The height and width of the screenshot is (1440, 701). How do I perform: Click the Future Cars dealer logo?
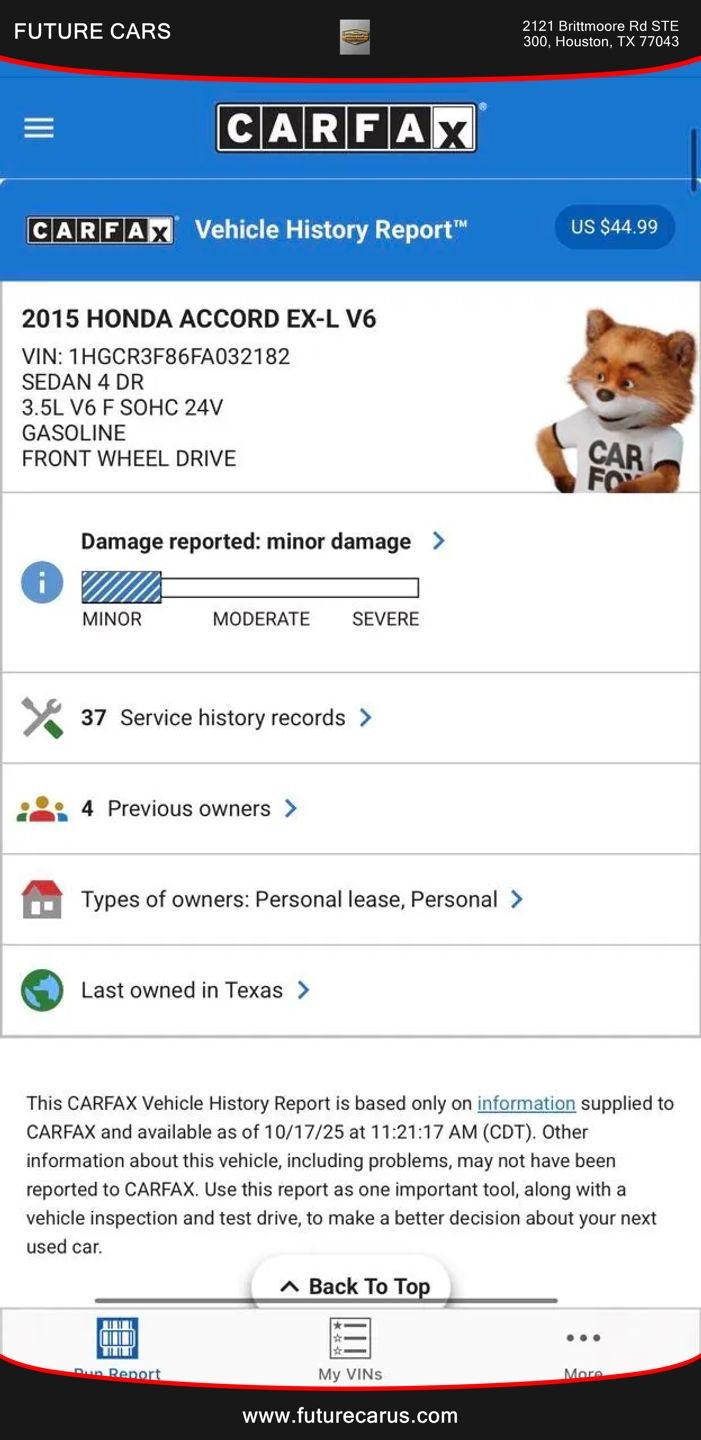(354, 37)
